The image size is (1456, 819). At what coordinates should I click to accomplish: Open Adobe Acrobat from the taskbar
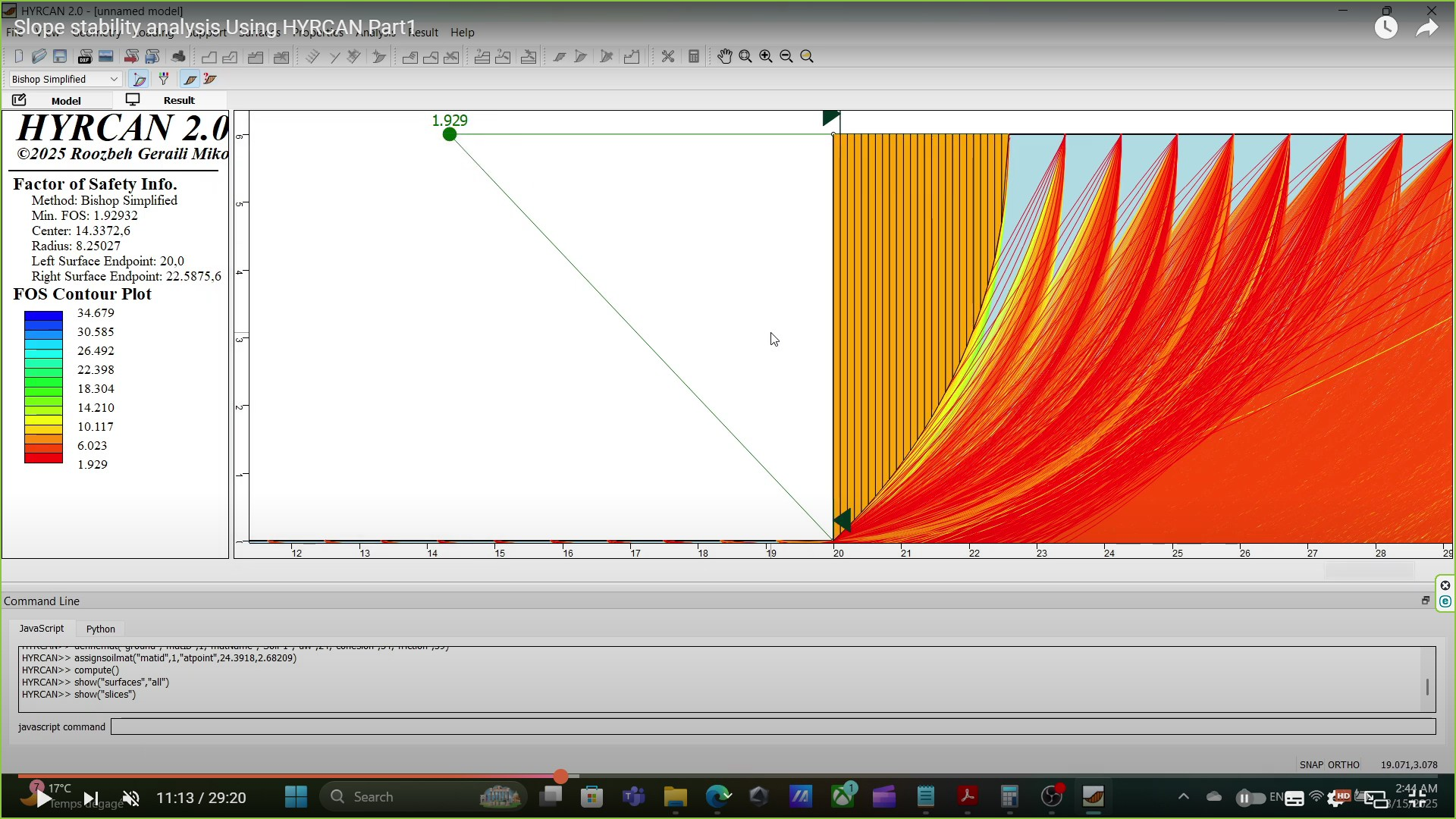click(x=967, y=797)
